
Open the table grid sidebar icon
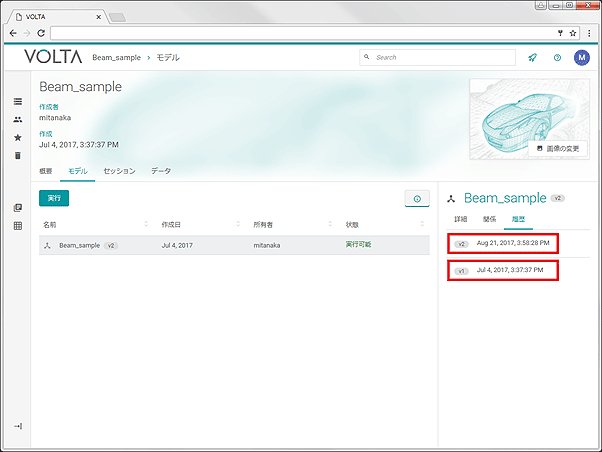click(18, 226)
